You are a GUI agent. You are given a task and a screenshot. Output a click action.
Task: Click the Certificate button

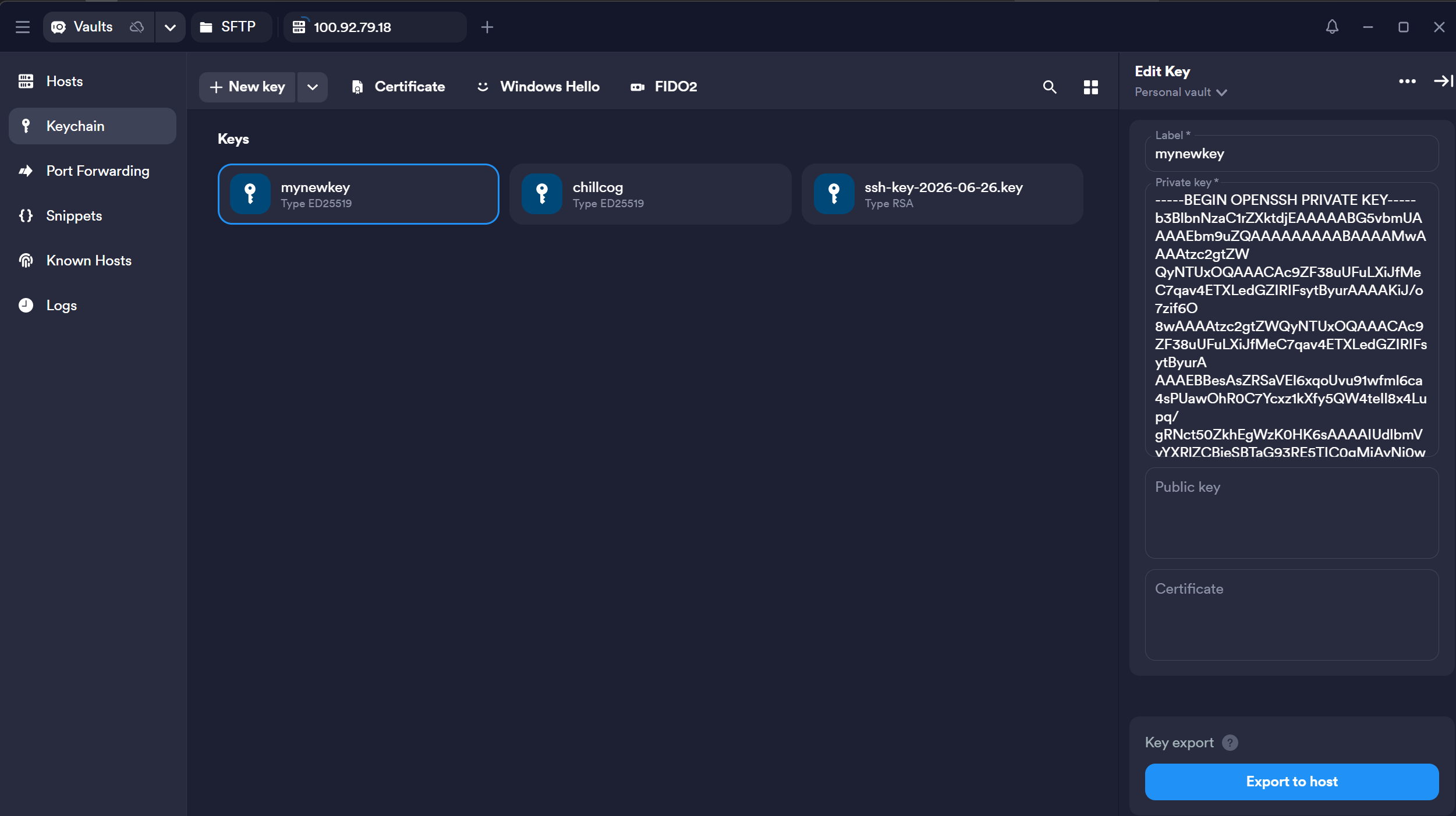click(x=398, y=87)
